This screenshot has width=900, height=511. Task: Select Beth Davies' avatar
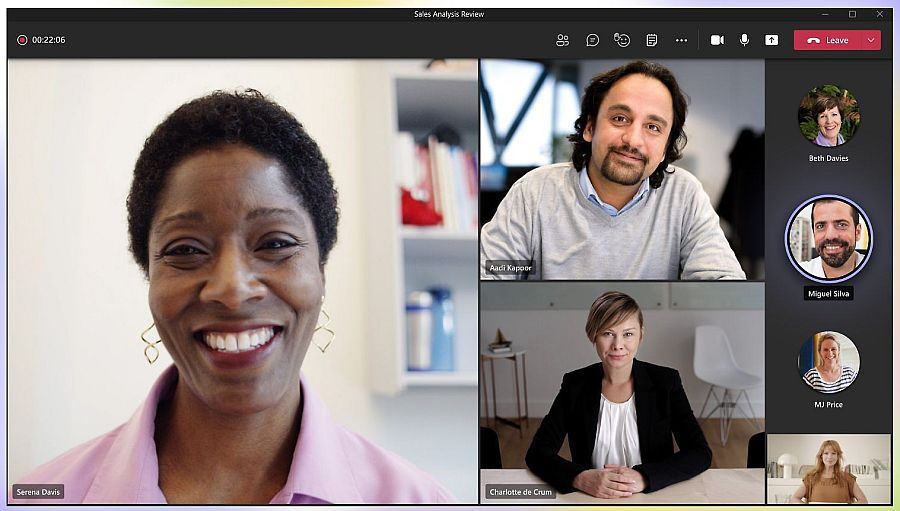pos(828,115)
